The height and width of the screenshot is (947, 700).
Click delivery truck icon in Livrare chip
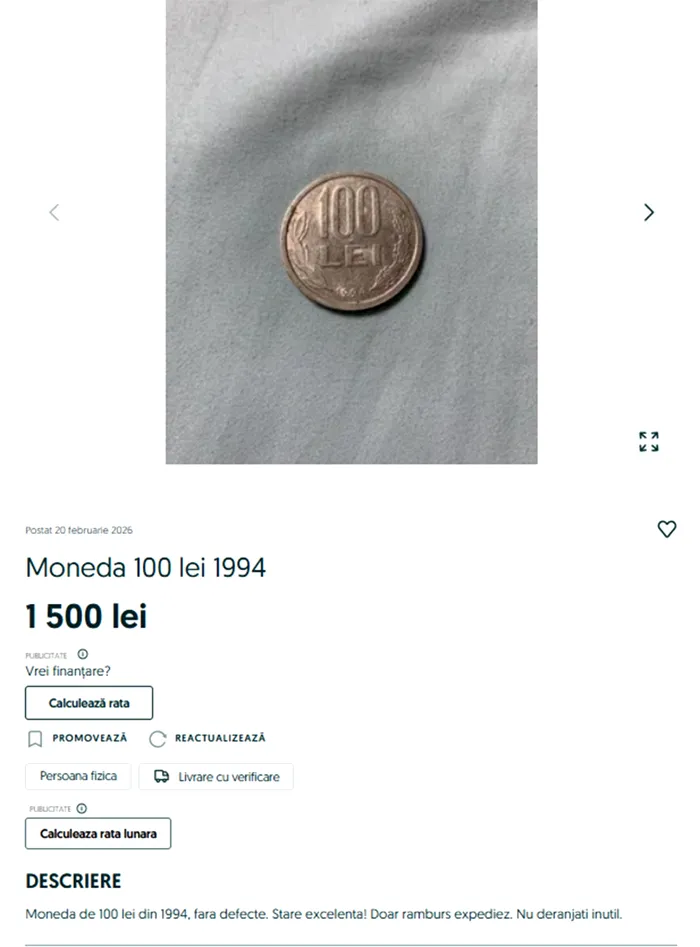point(161,776)
